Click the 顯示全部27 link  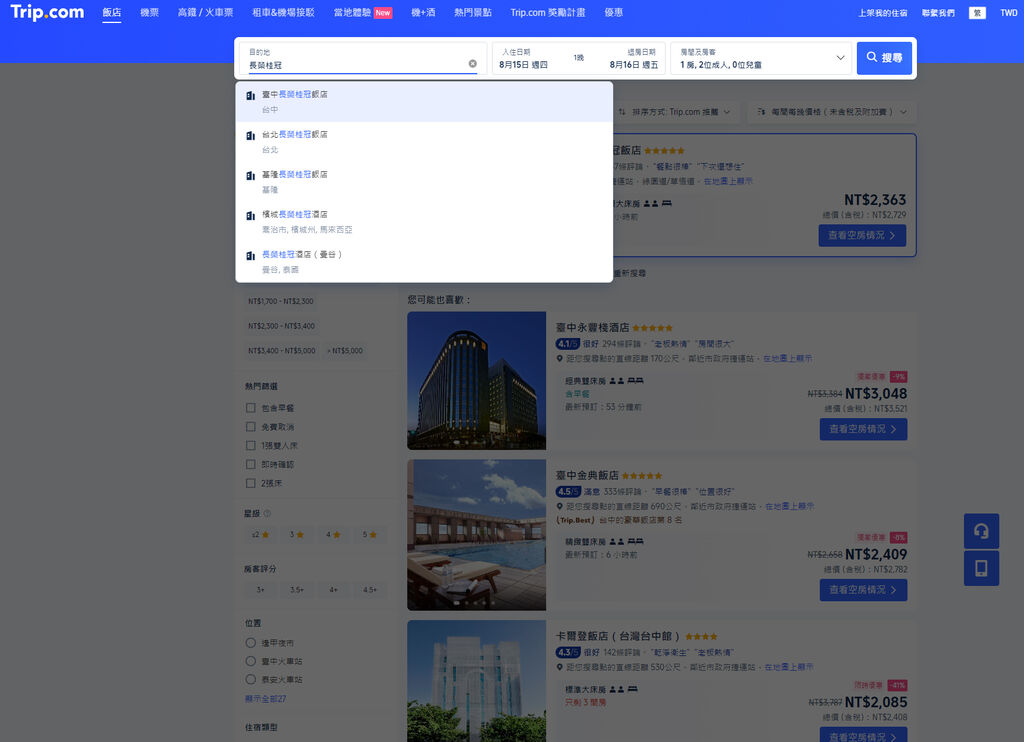[x=265, y=699]
